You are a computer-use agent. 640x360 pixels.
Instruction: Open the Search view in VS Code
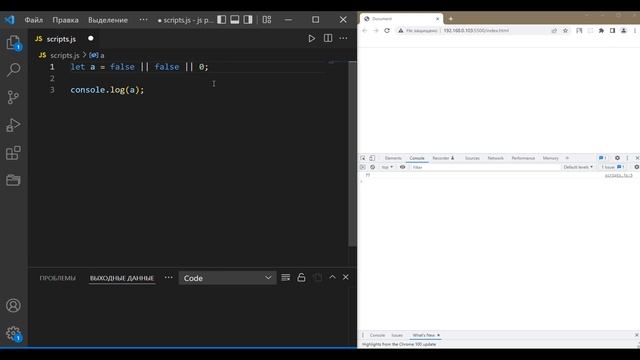point(13,70)
